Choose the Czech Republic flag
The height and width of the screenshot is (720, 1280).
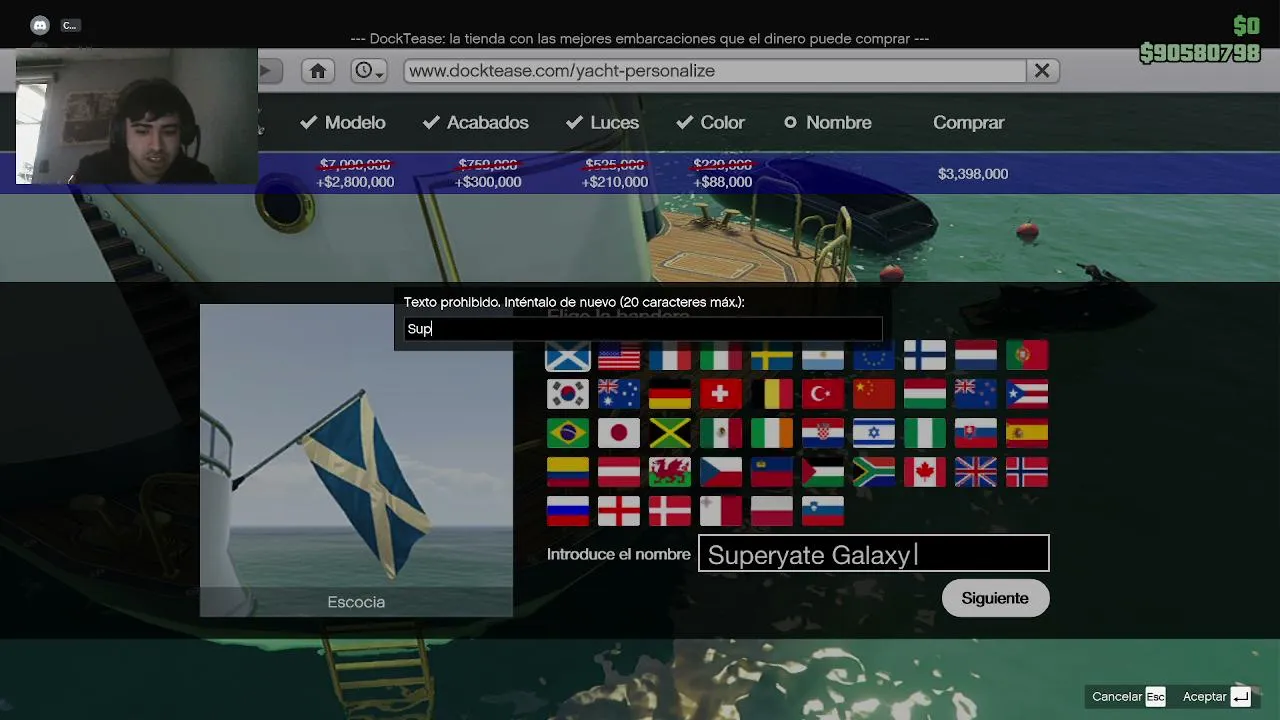tap(721, 472)
